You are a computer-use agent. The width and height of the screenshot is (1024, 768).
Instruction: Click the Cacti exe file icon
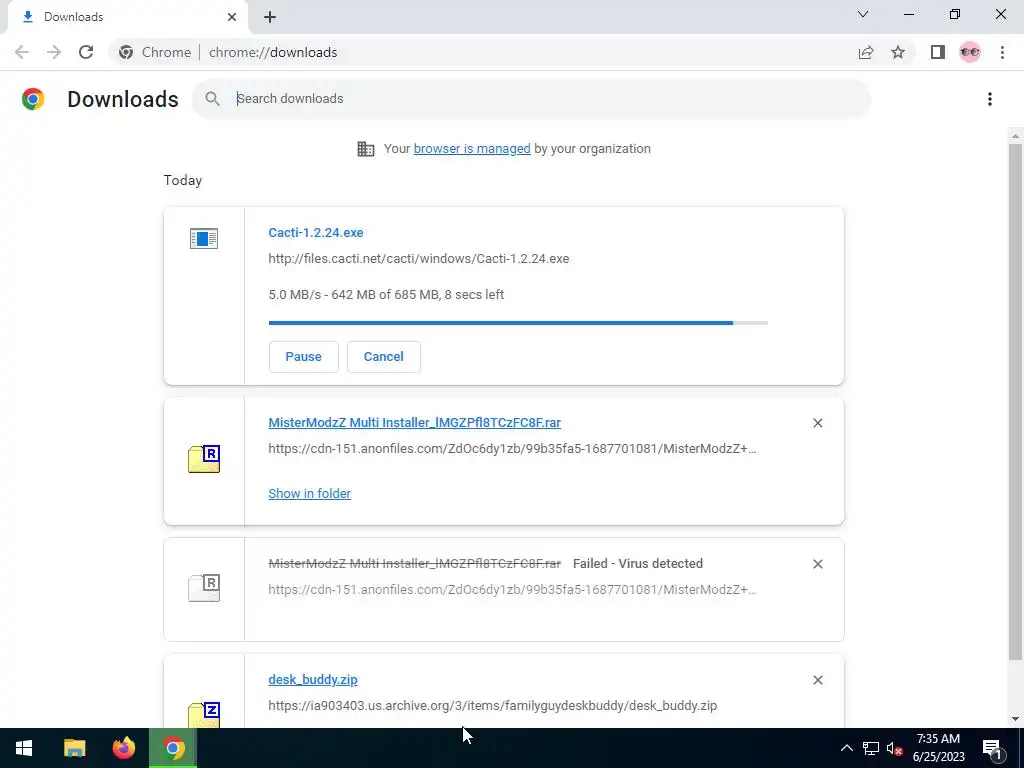click(204, 238)
